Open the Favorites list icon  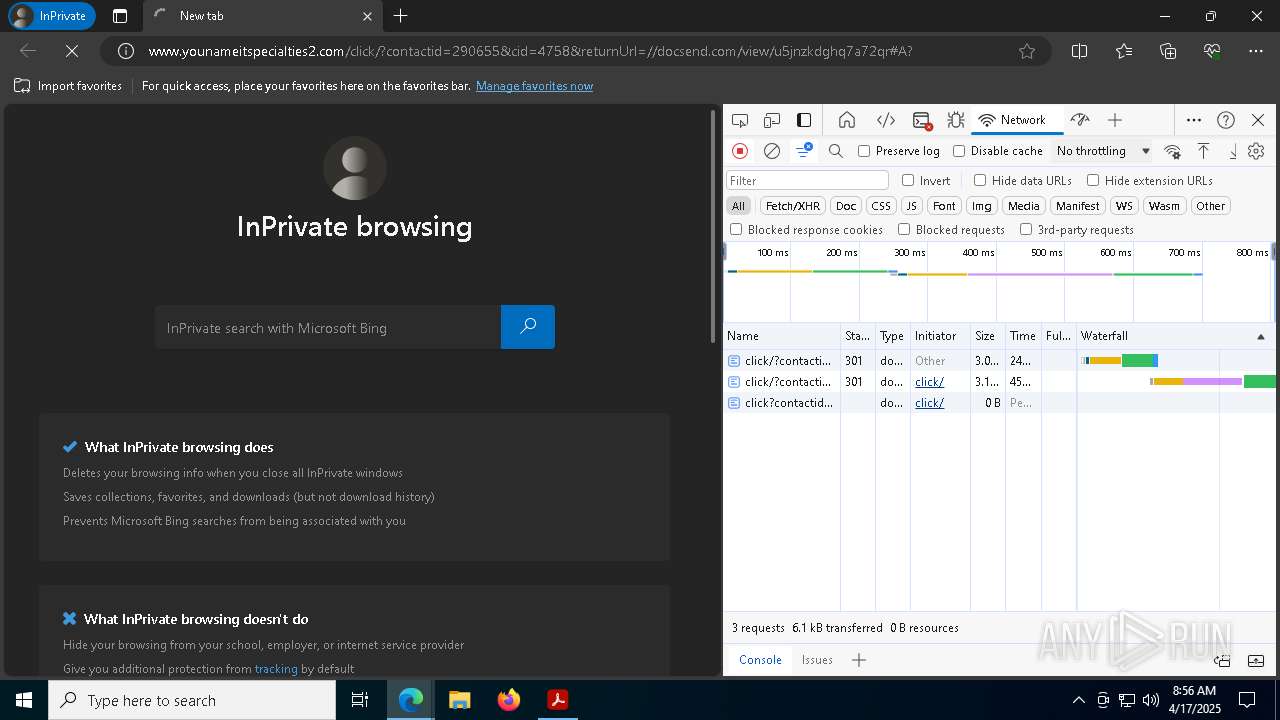[x=1124, y=51]
